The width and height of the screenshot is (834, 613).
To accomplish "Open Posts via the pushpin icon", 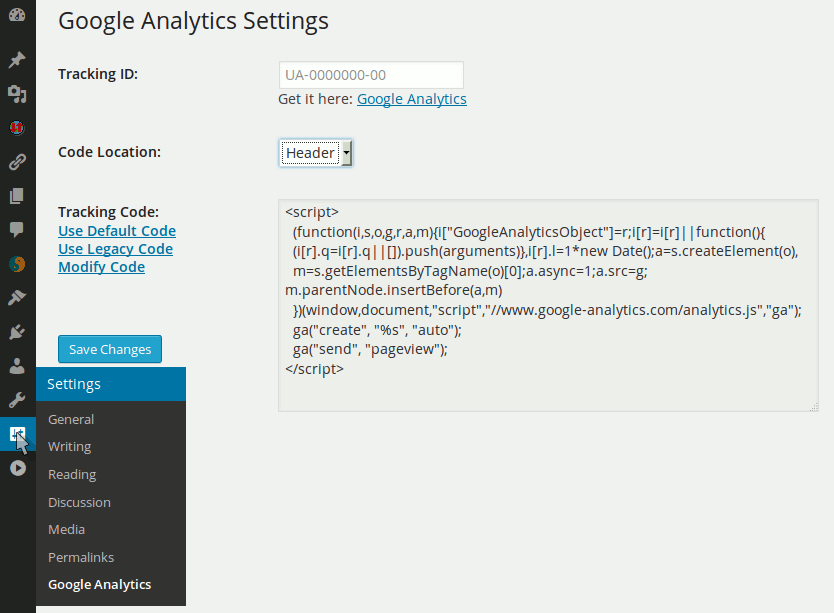I will [17, 60].
